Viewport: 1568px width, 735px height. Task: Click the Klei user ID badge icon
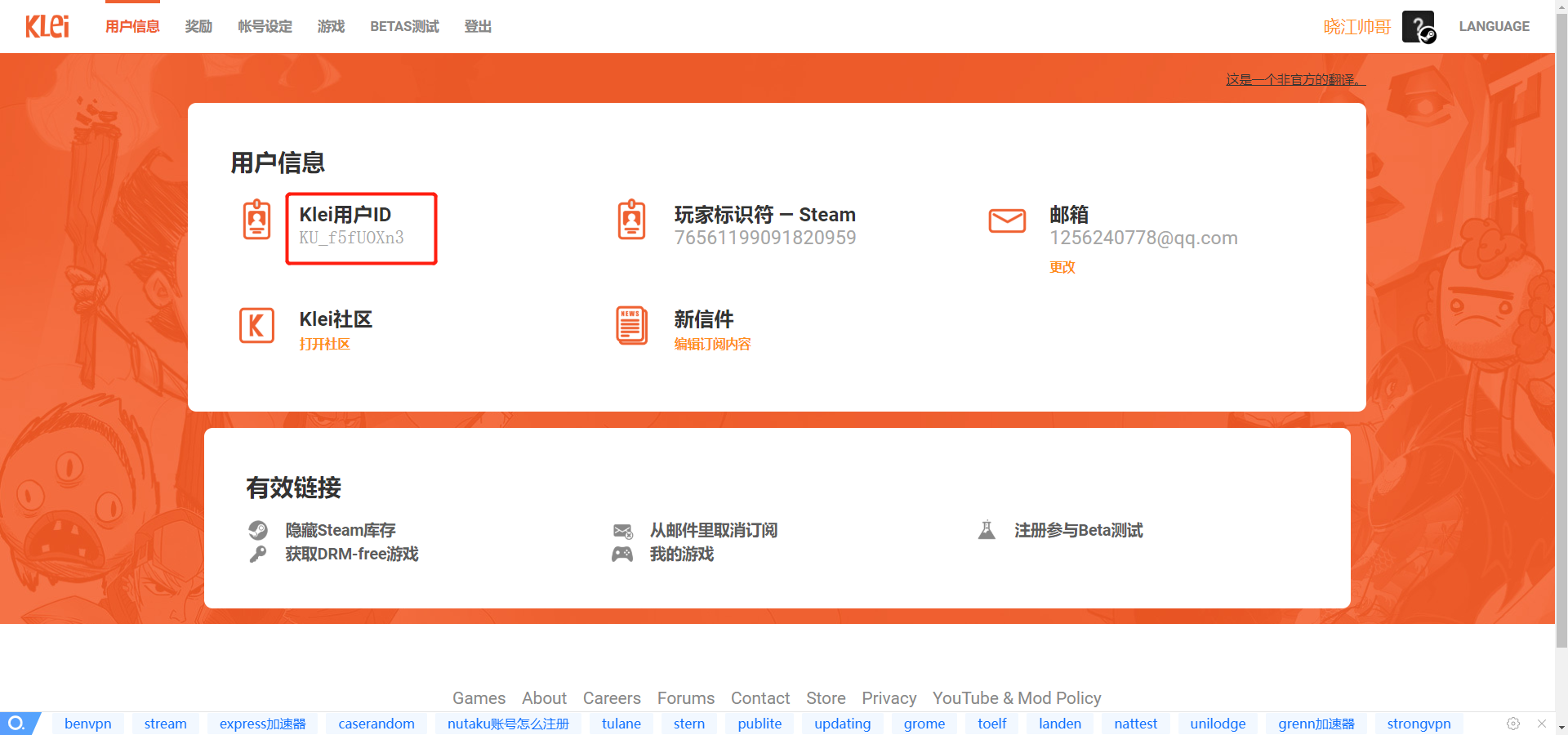[x=256, y=220]
